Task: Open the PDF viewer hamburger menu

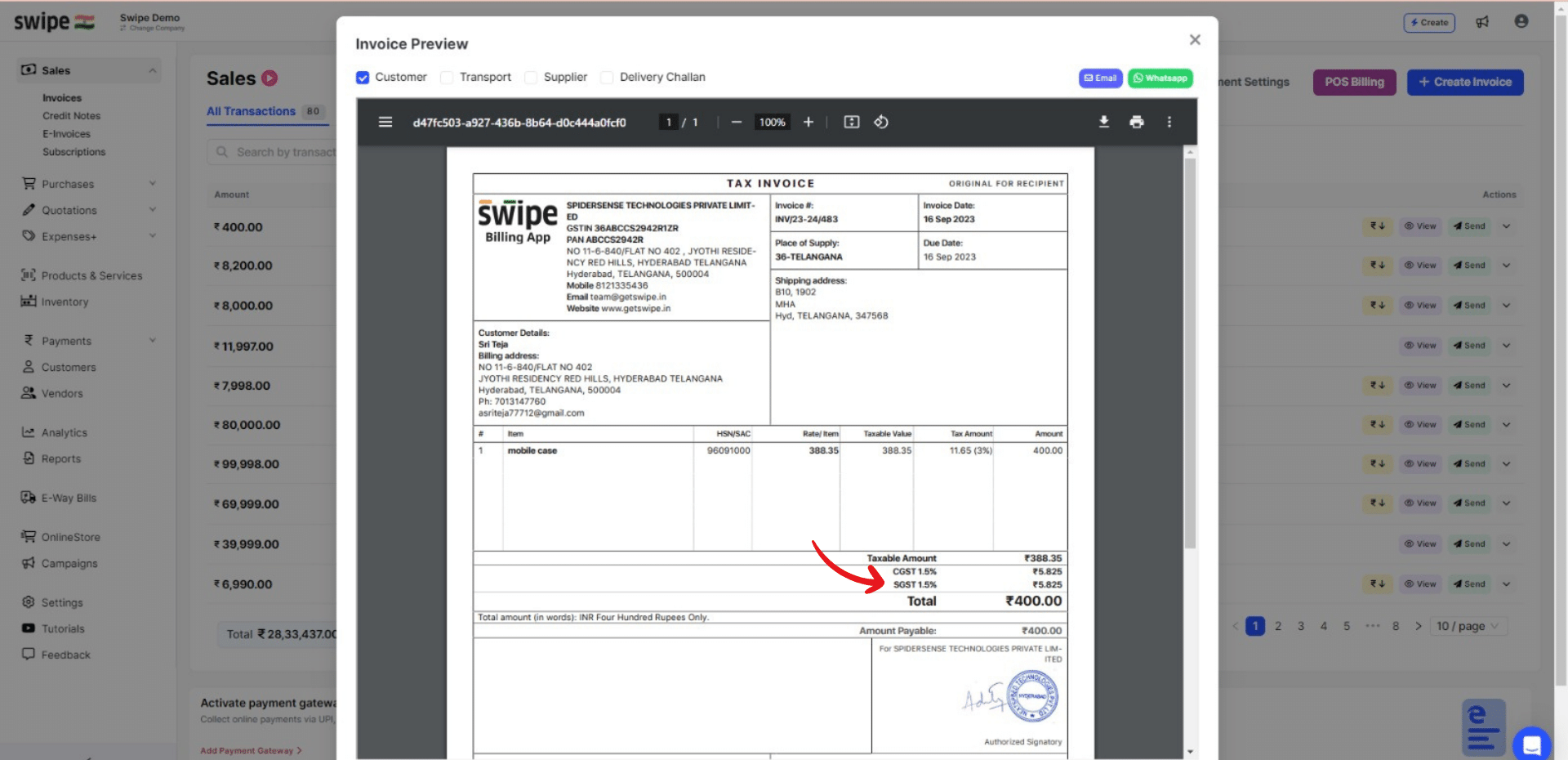Action: (385, 122)
